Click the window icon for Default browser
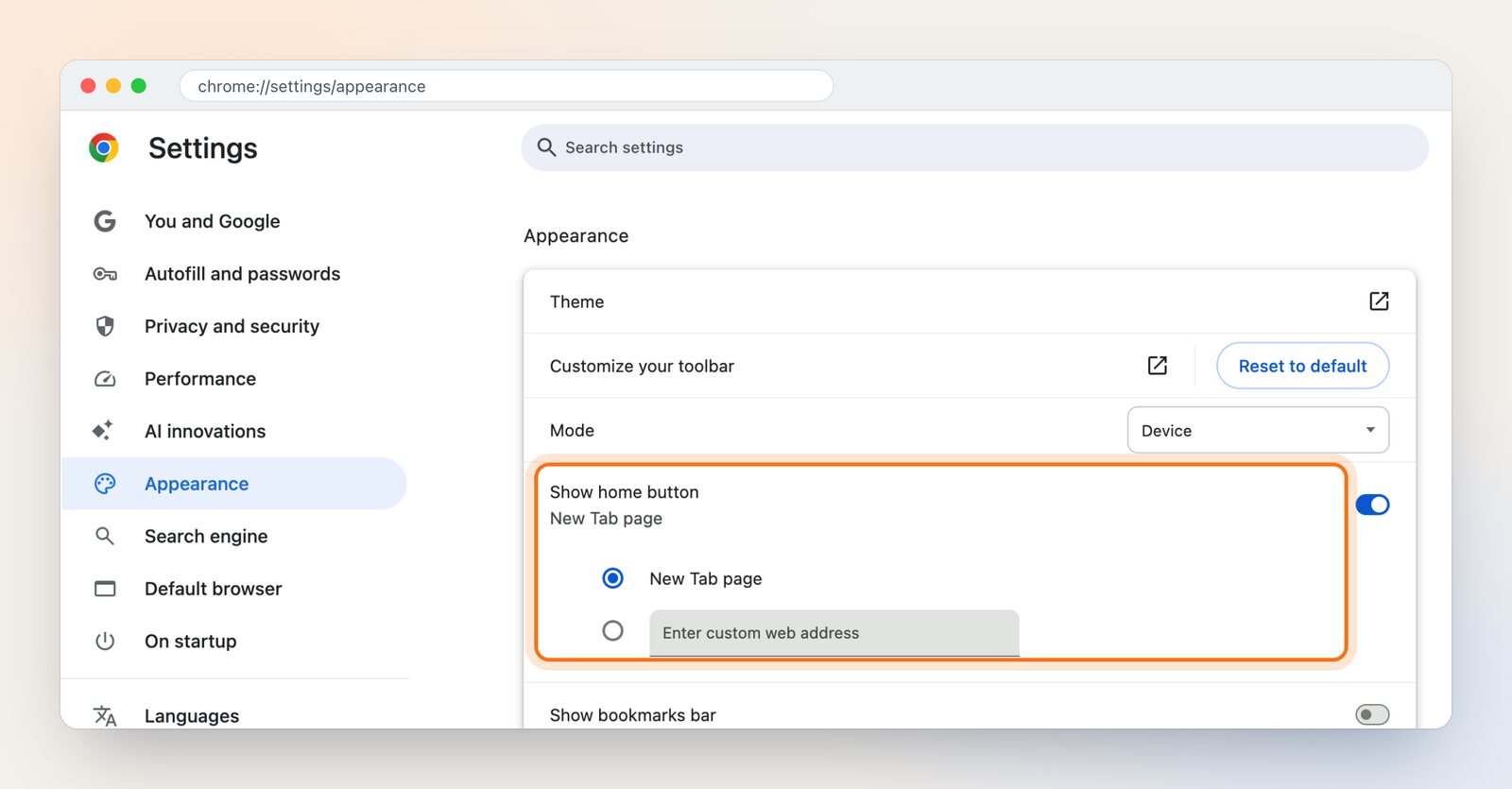1512x789 pixels. 105,589
